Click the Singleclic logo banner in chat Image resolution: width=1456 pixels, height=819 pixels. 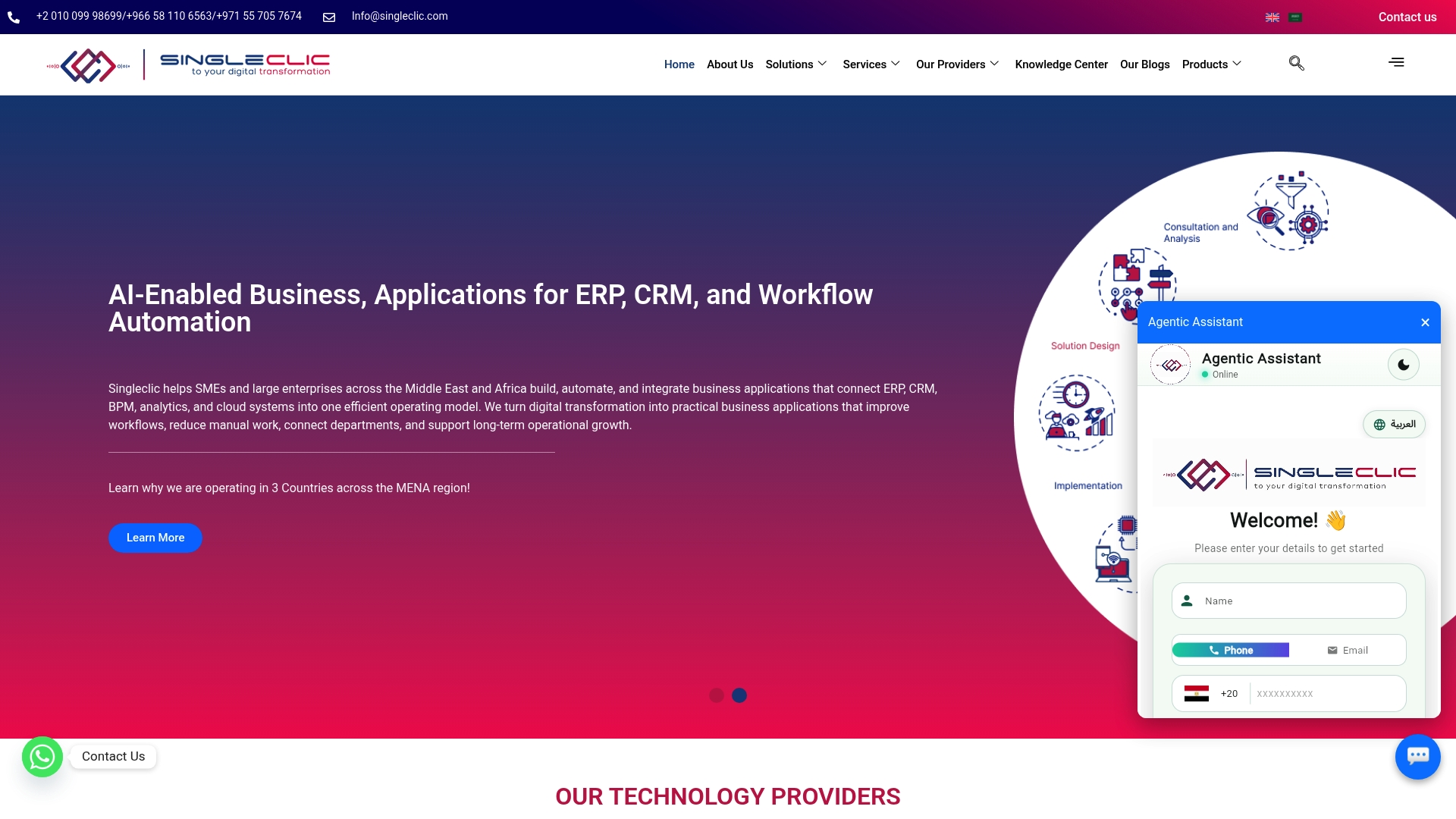[x=1289, y=473]
